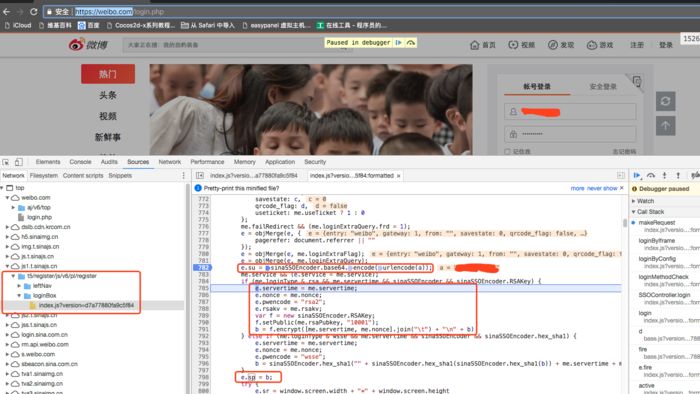Click the resume script execution icon in debugger panel
This screenshot has width=700, height=394.
pyautogui.click(x=637, y=175)
